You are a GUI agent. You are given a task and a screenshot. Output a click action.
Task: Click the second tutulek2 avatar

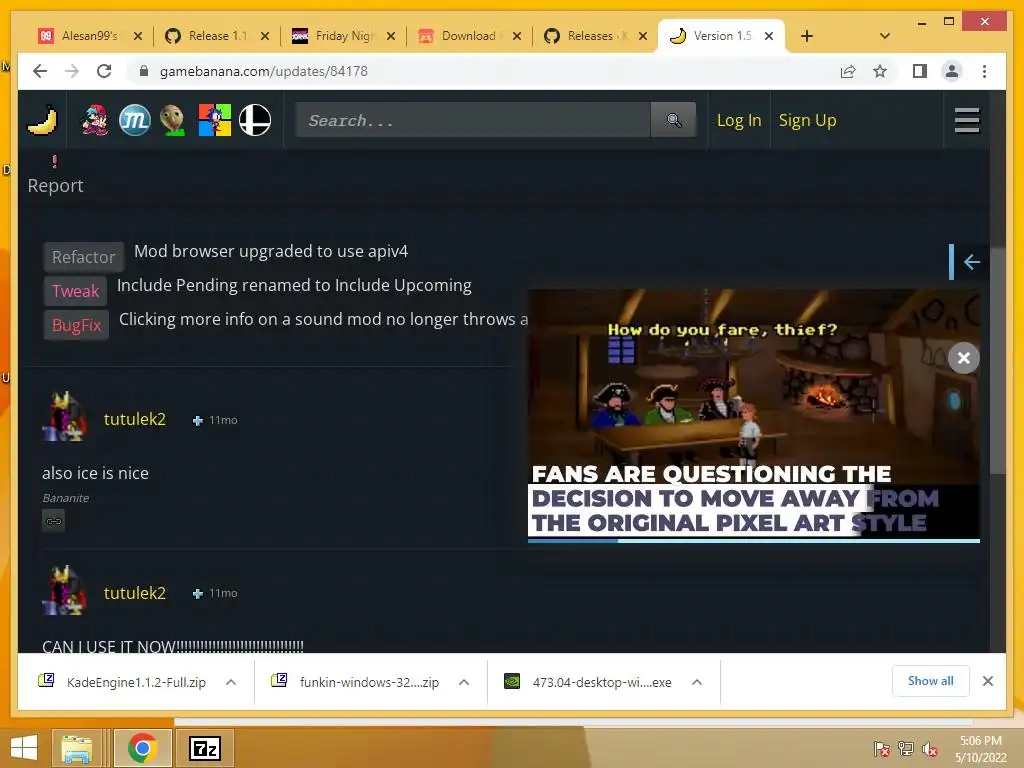(x=64, y=591)
